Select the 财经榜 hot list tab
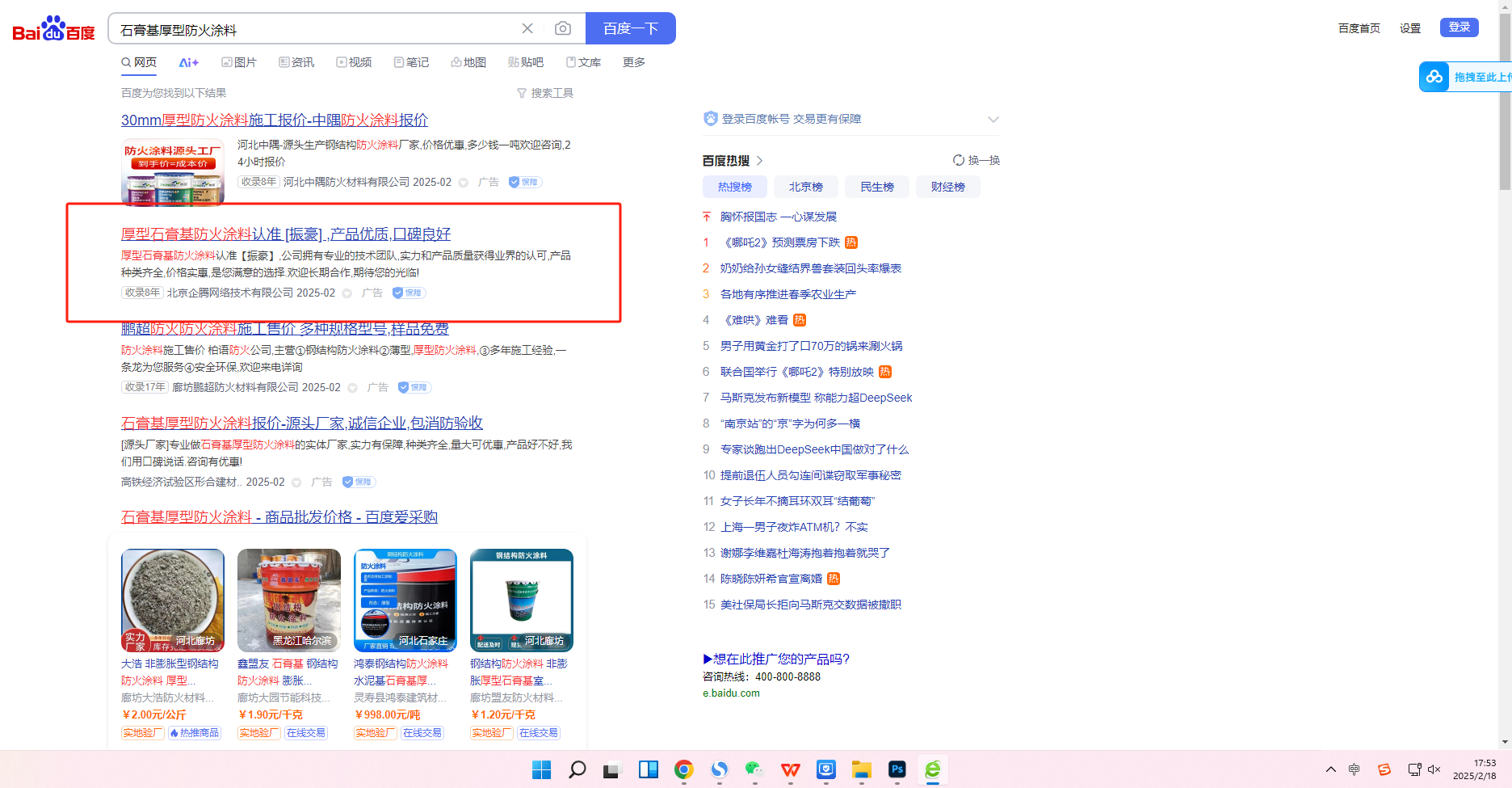 pyautogui.click(x=947, y=187)
